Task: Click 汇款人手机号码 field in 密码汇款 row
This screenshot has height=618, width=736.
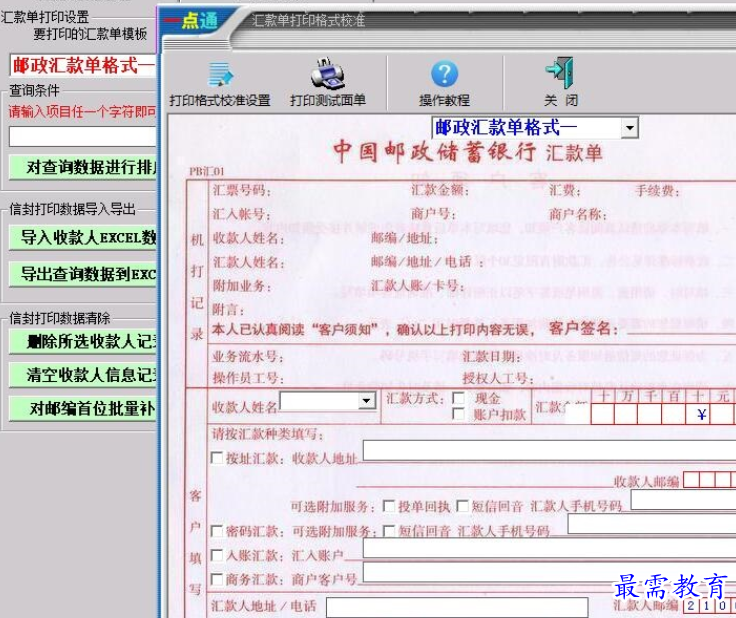Action: [x=652, y=524]
